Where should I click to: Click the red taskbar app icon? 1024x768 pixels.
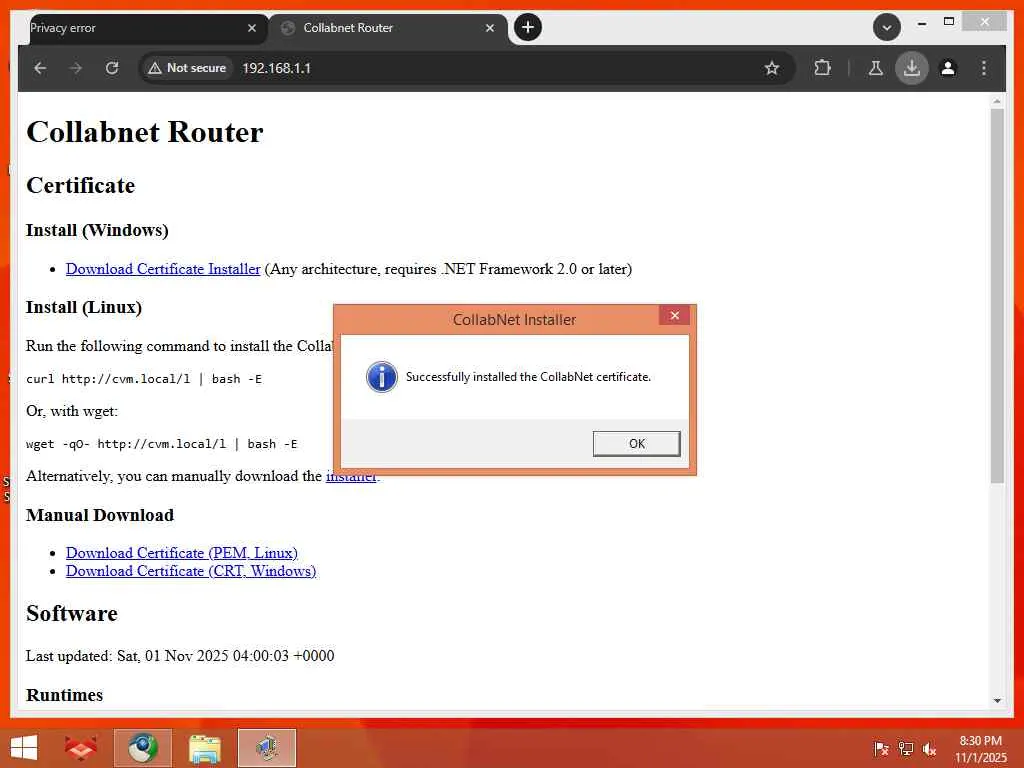point(81,748)
